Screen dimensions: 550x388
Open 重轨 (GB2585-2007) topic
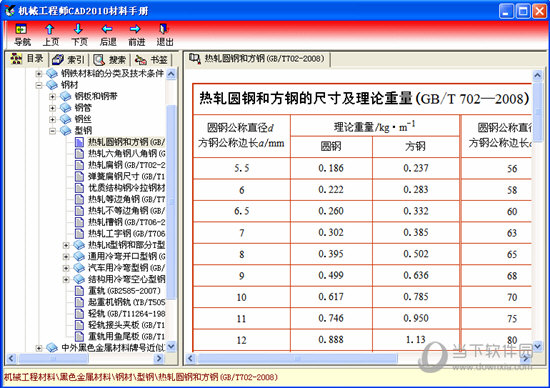point(124,291)
